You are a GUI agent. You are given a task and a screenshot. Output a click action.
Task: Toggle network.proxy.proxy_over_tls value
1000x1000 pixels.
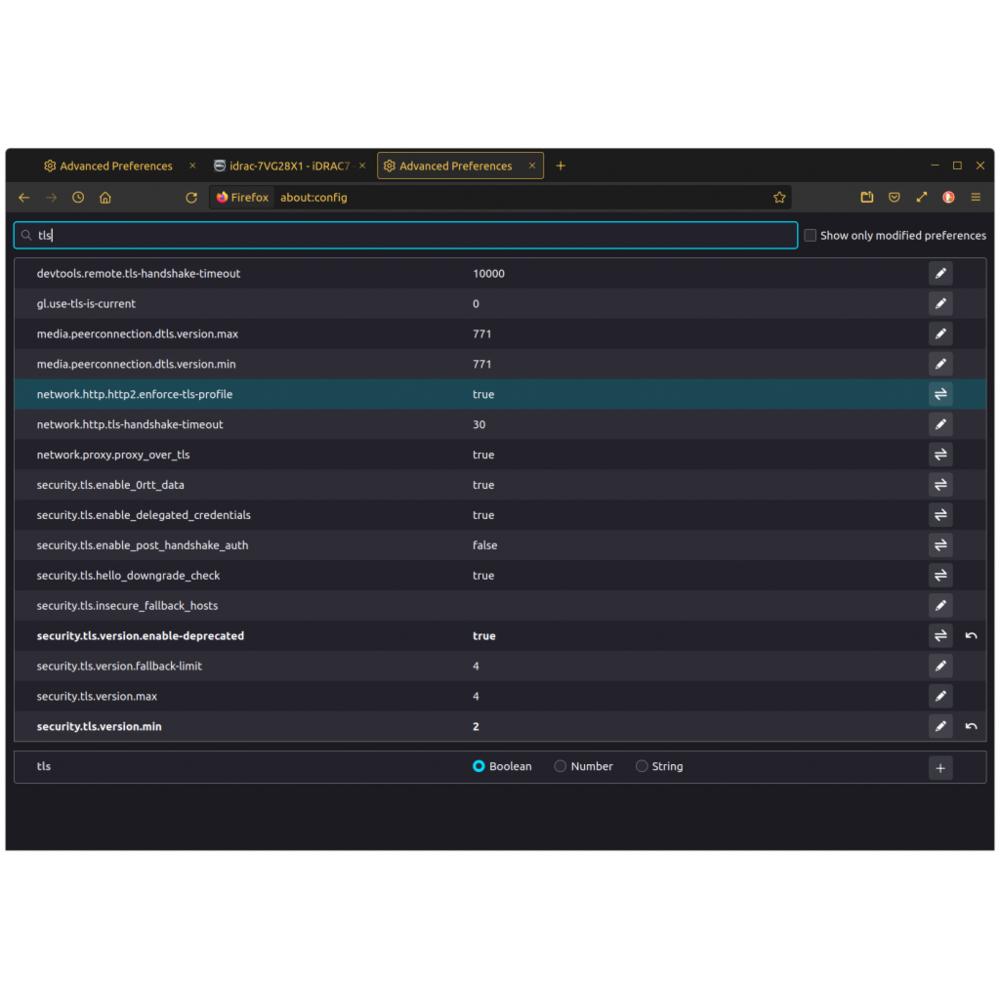click(940, 455)
